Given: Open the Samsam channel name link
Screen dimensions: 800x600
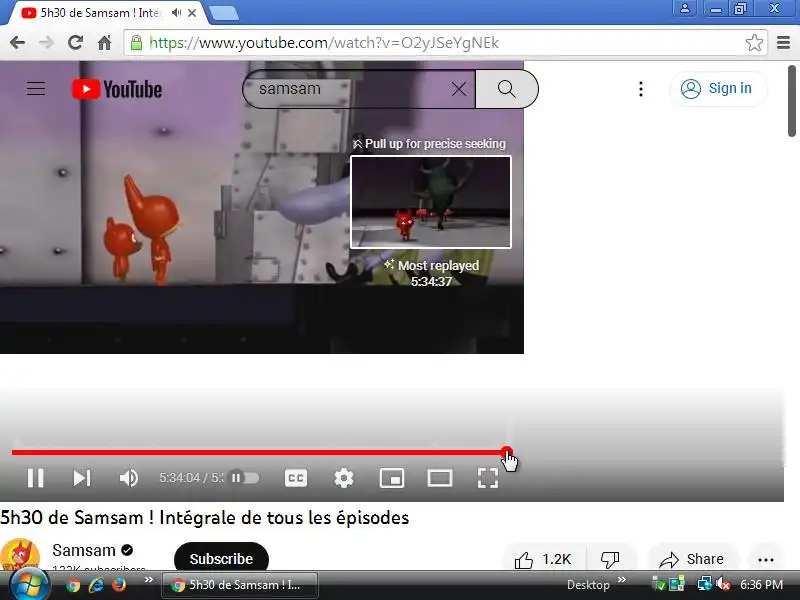Looking at the screenshot, I should [x=84, y=551].
